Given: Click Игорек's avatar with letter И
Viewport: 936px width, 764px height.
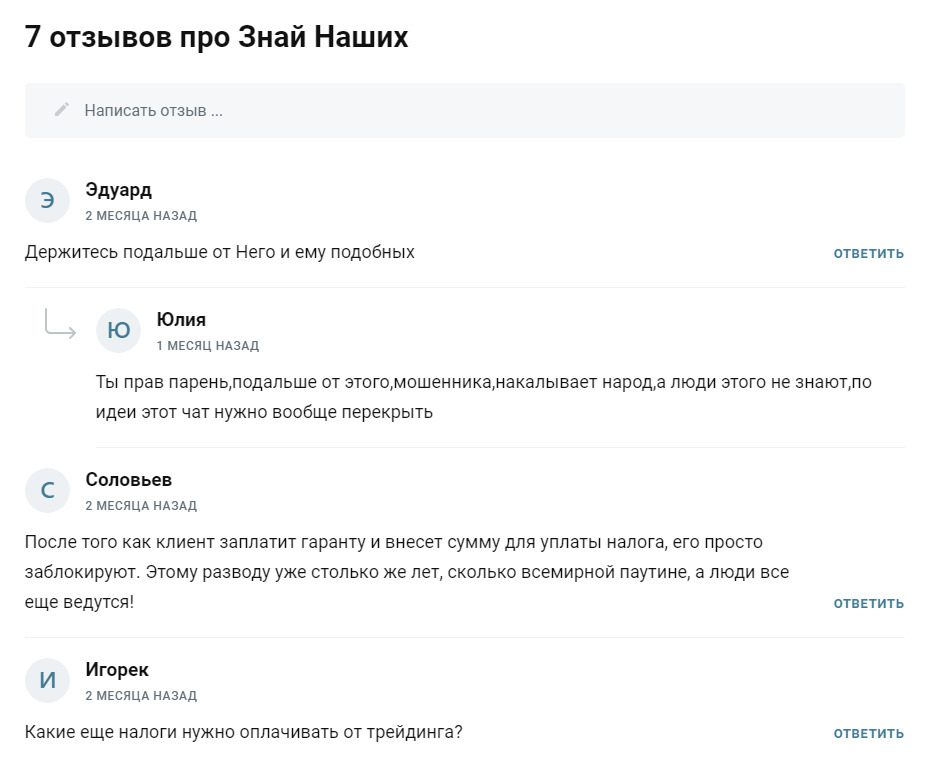Looking at the screenshot, I should pos(46,680).
